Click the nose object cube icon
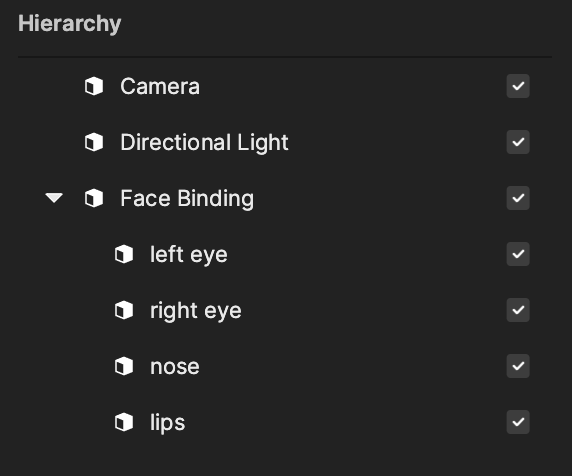The height and width of the screenshot is (476, 572). [x=124, y=366]
